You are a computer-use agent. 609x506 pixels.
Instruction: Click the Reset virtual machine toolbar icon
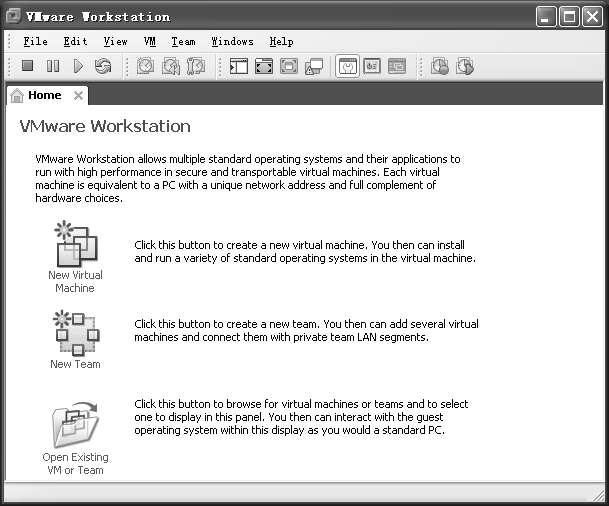pos(103,67)
